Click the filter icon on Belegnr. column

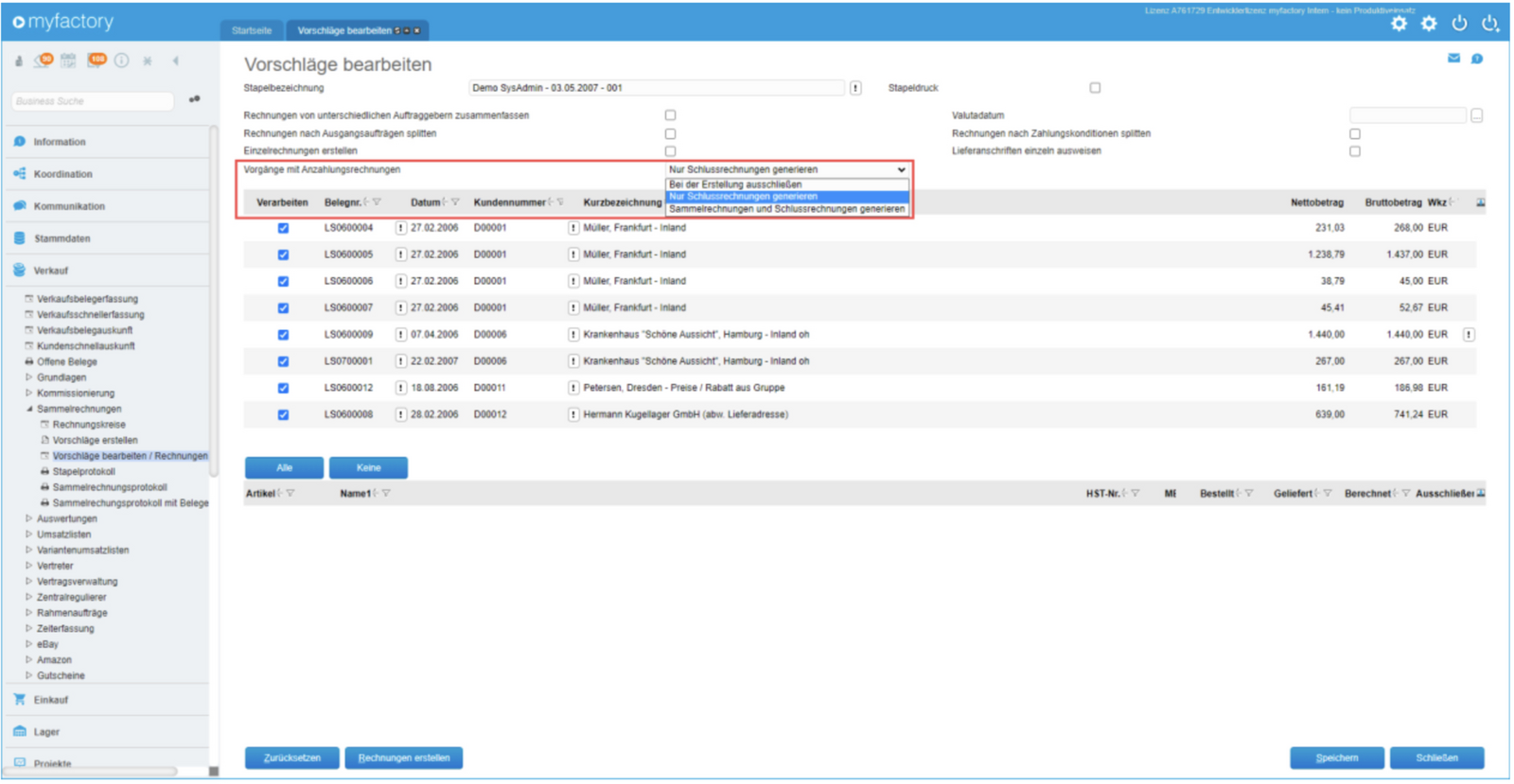[x=377, y=202]
